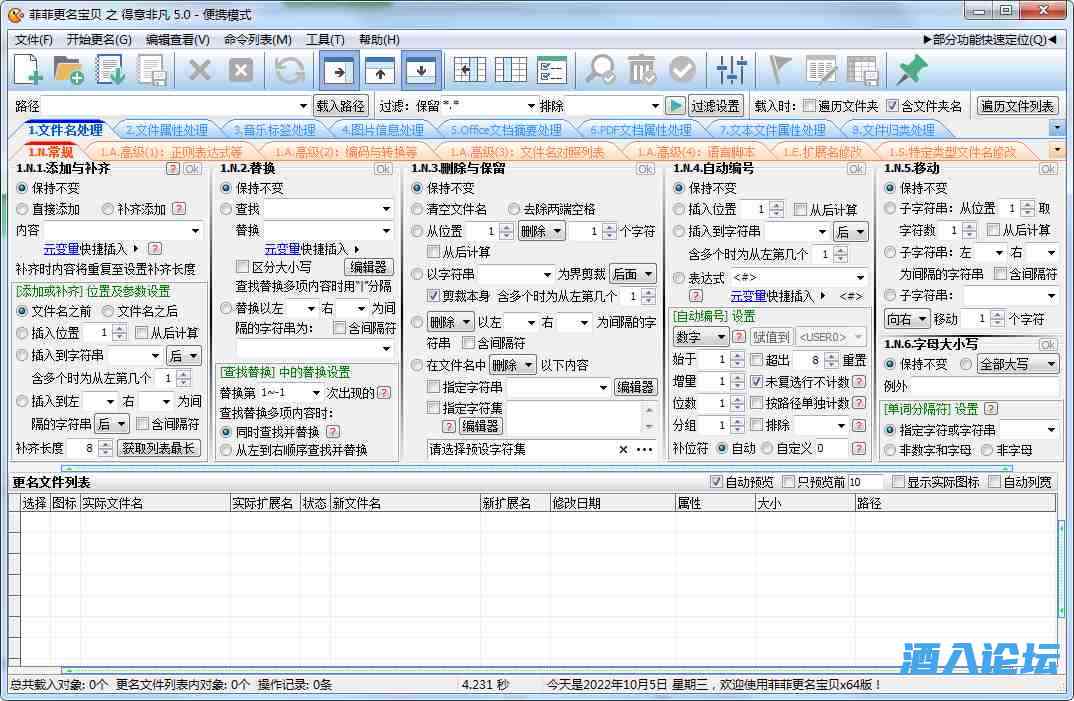The height and width of the screenshot is (701, 1074).
Task: Click the magnifier preview toolbar icon
Action: click(x=601, y=70)
